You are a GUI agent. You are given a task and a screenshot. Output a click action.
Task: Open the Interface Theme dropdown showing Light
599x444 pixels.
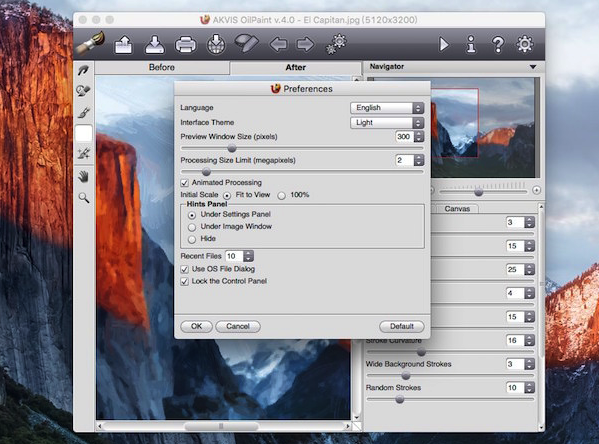(387, 123)
